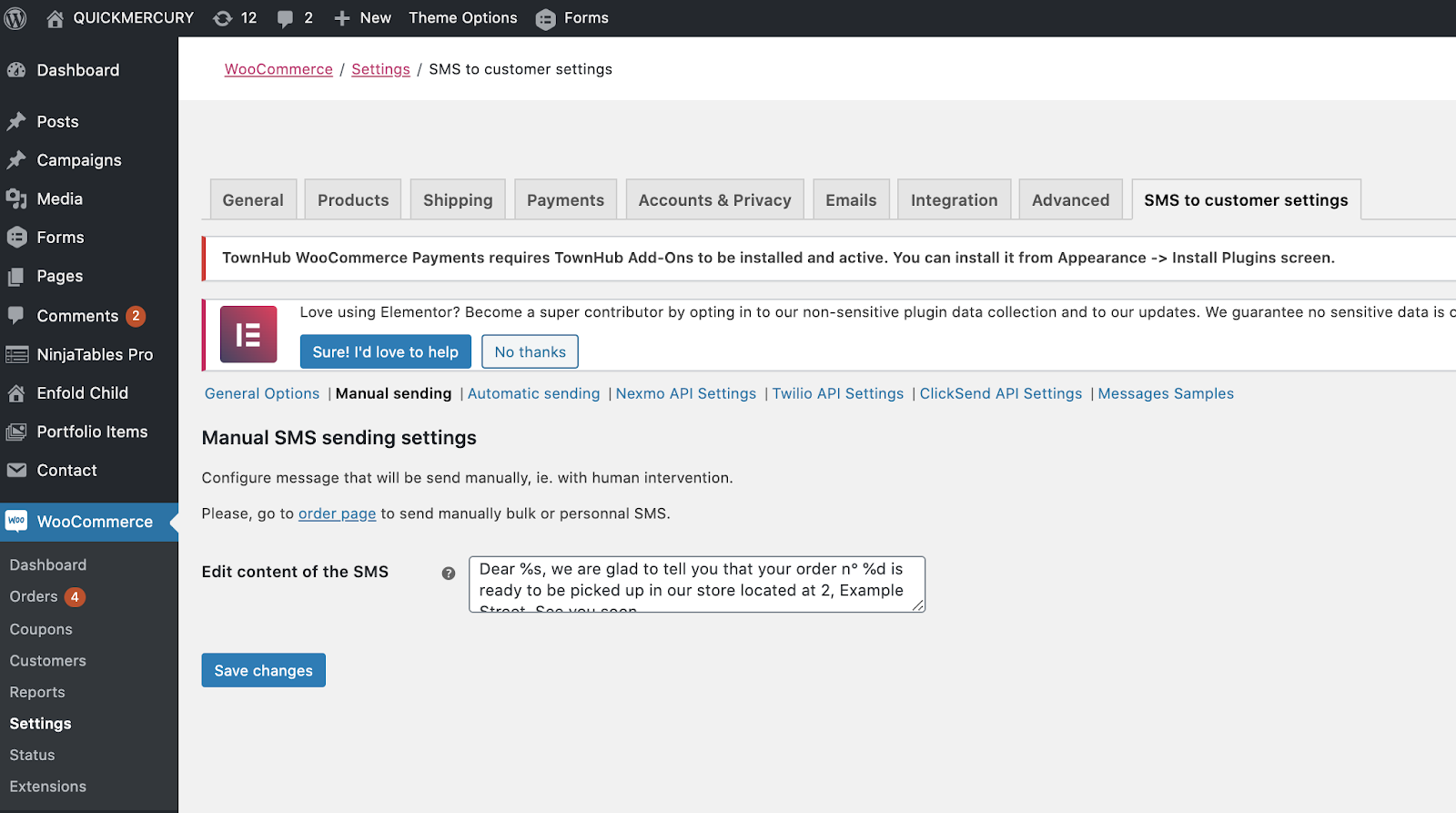1456x813 pixels.
Task: Click the Posts pushpin icon
Action: 16,121
